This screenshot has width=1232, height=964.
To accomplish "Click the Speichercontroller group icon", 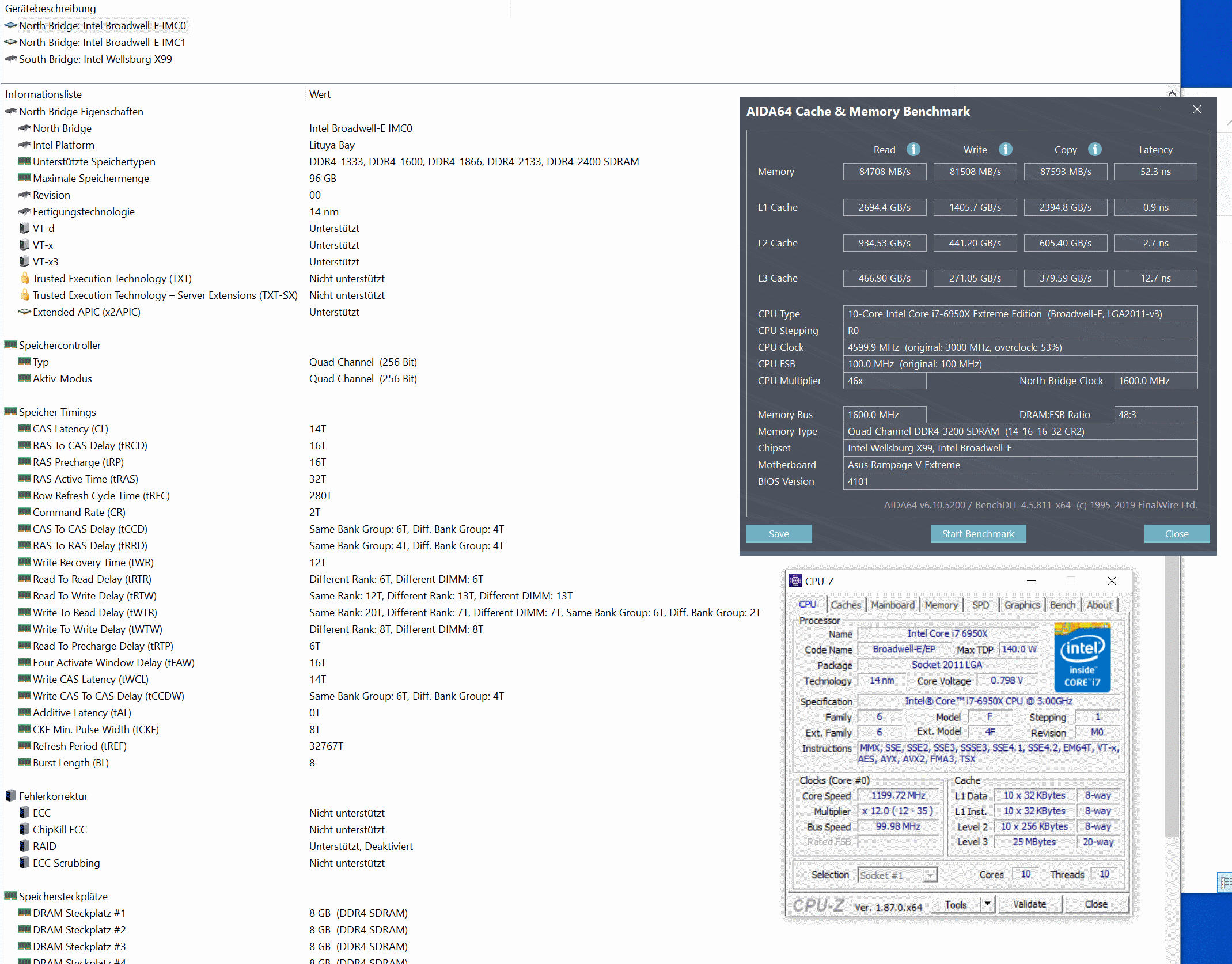I will pos(10,346).
